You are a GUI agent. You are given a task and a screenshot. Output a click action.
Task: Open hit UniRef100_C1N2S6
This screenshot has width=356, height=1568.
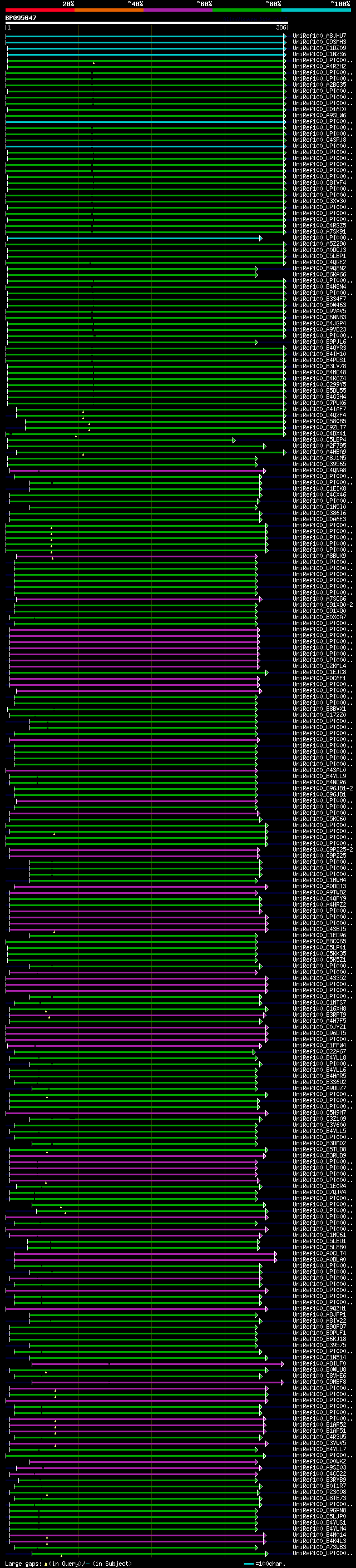tap(319, 54)
